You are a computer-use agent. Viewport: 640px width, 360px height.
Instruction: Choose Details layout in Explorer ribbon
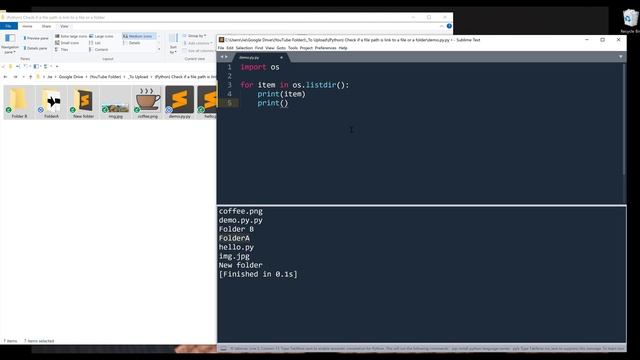click(x=132, y=43)
